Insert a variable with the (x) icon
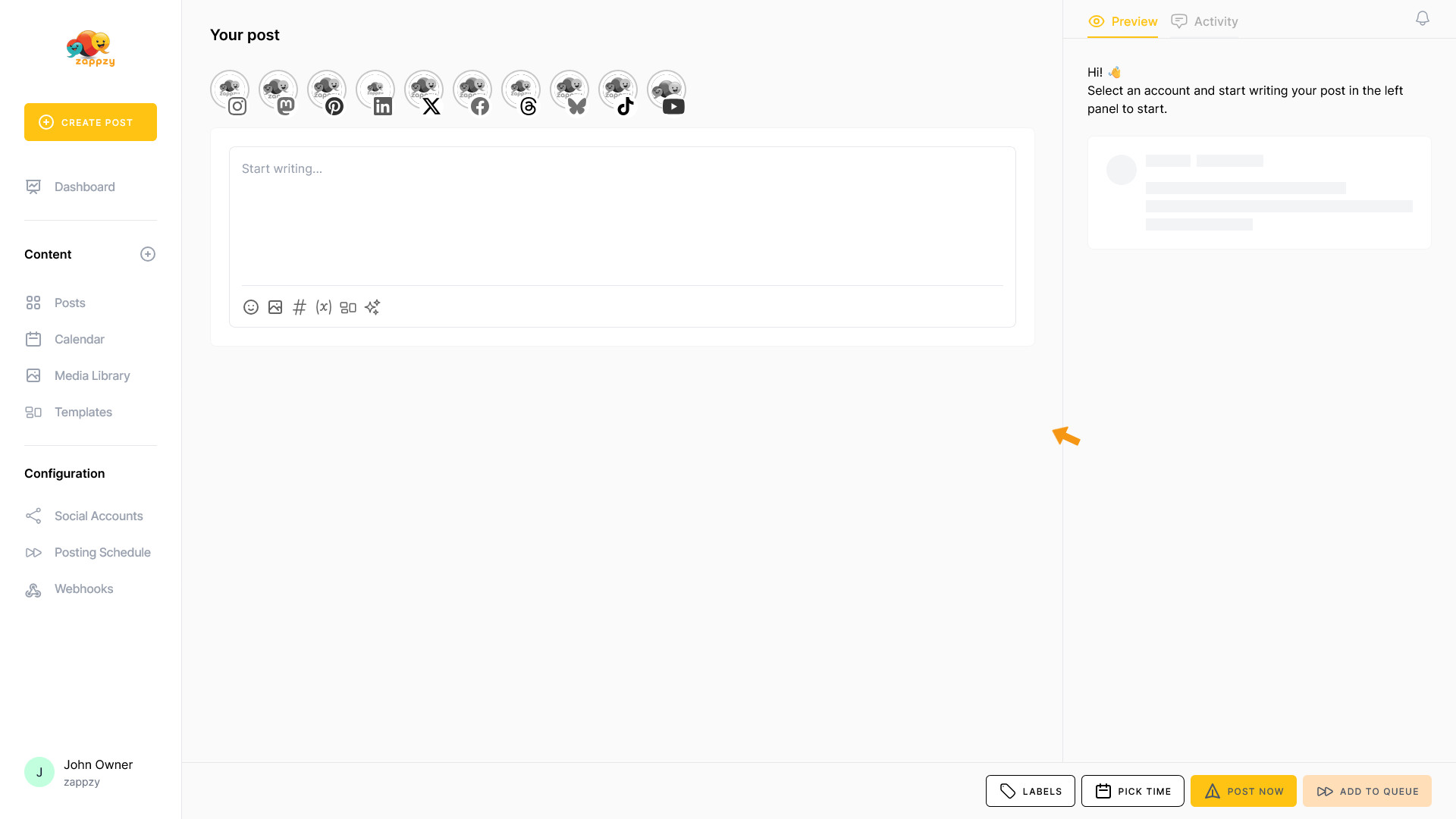 tap(324, 307)
